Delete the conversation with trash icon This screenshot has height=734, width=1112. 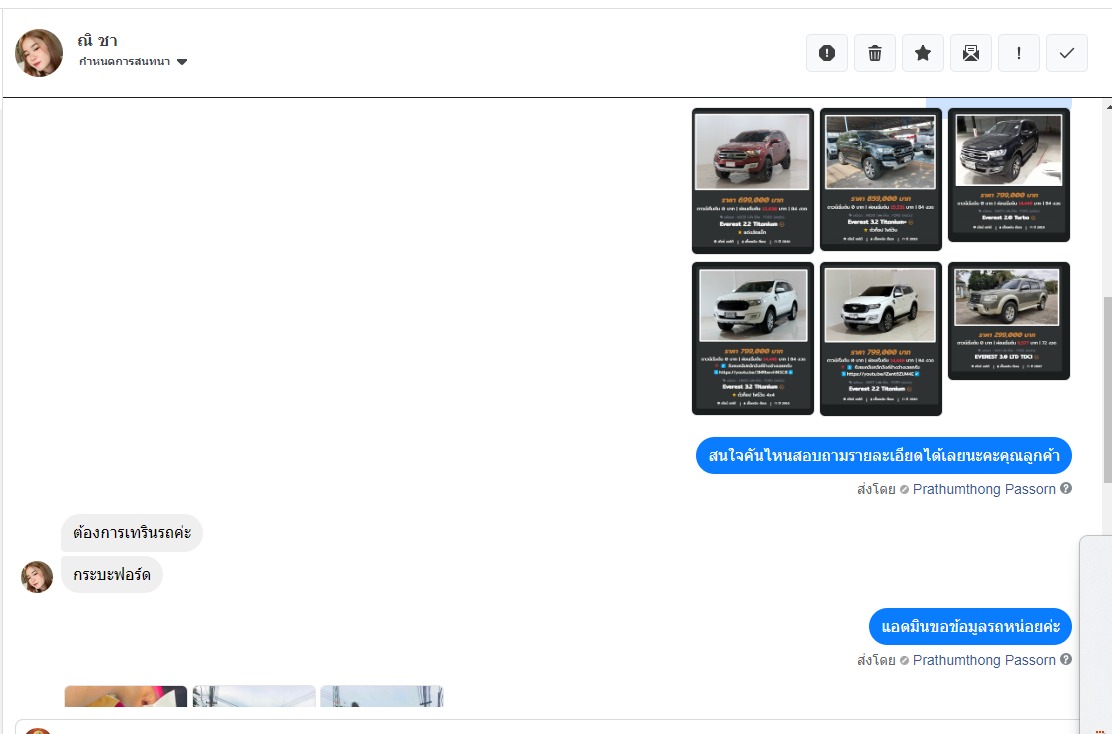(874, 53)
